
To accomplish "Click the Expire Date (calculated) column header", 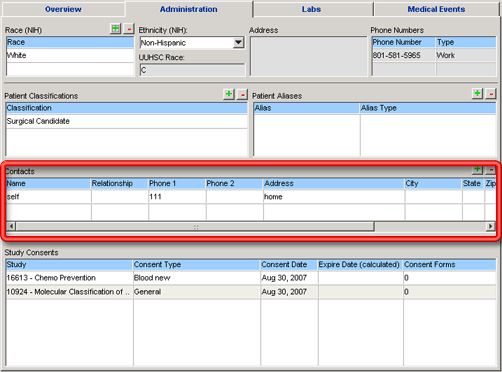I will 360,265.
